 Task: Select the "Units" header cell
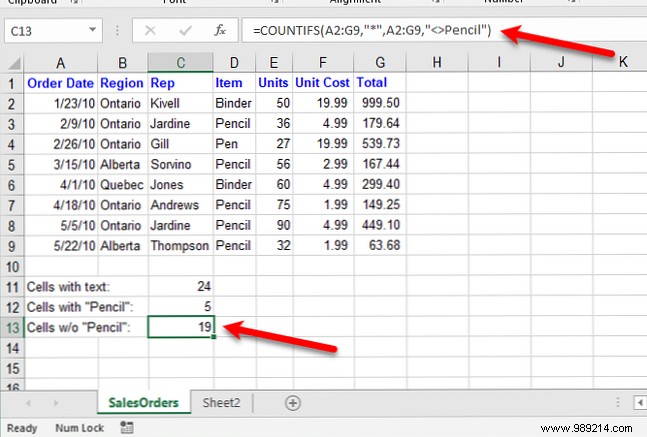274,83
